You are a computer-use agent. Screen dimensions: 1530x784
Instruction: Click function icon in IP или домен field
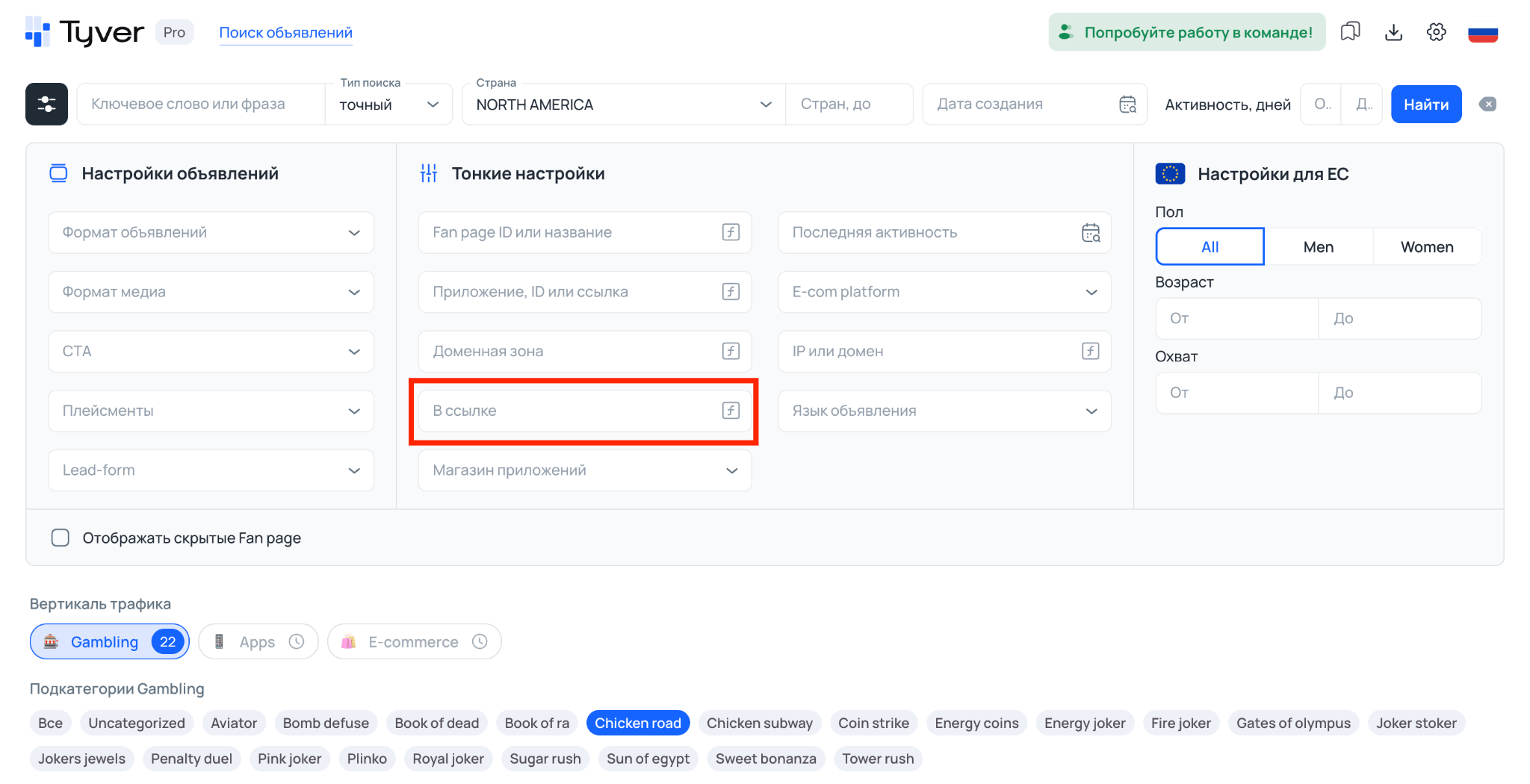point(1091,351)
